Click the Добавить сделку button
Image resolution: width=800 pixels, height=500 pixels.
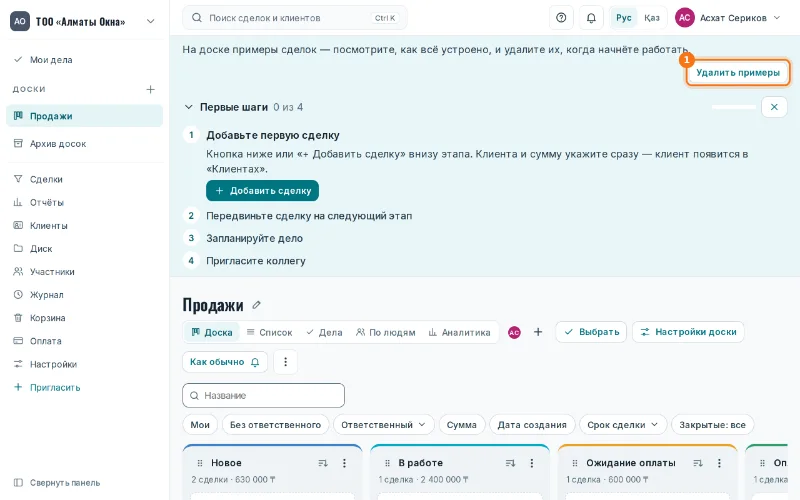click(x=262, y=191)
